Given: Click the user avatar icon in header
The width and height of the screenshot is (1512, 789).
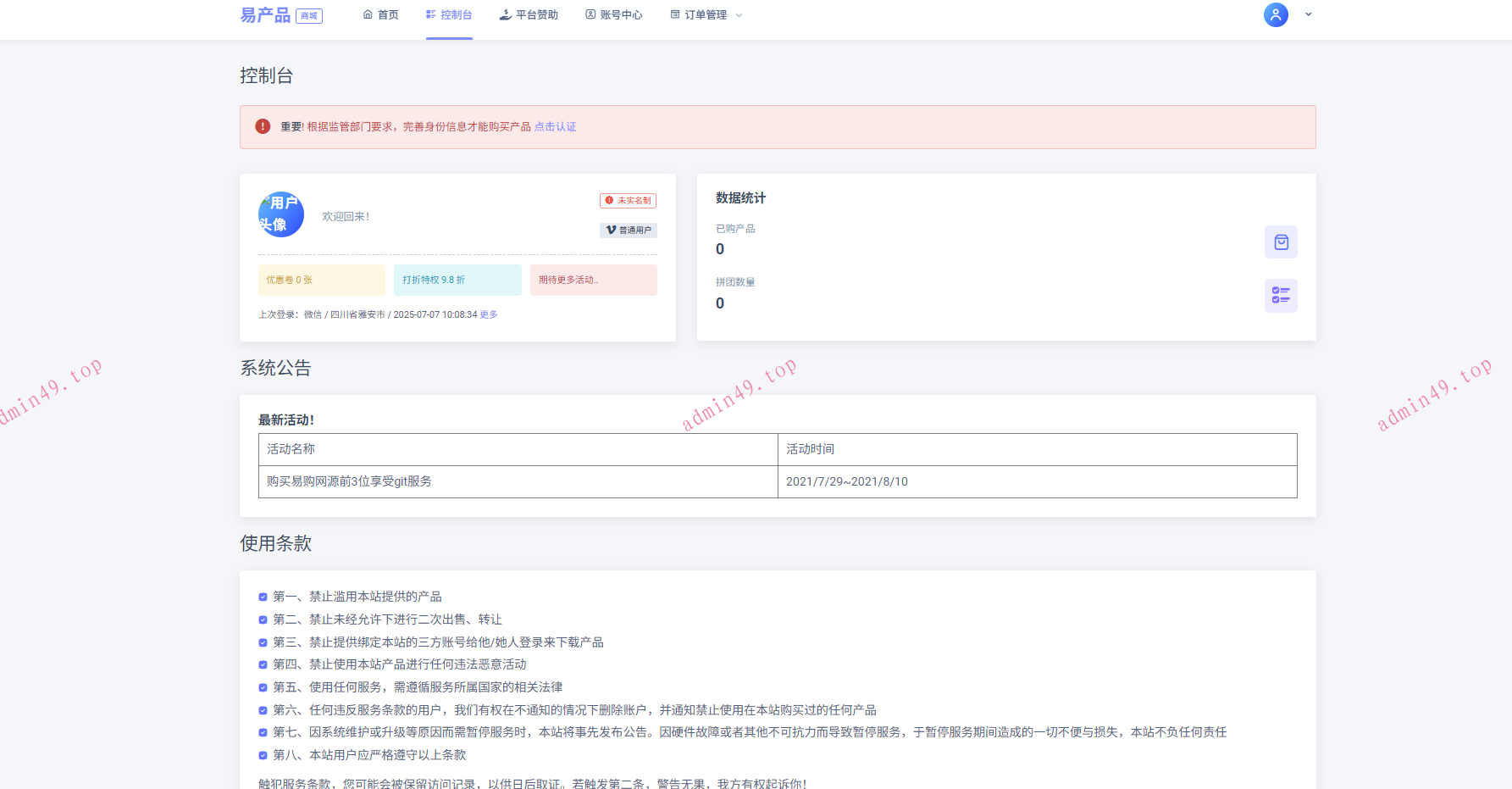Looking at the screenshot, I should (1275, 14).
